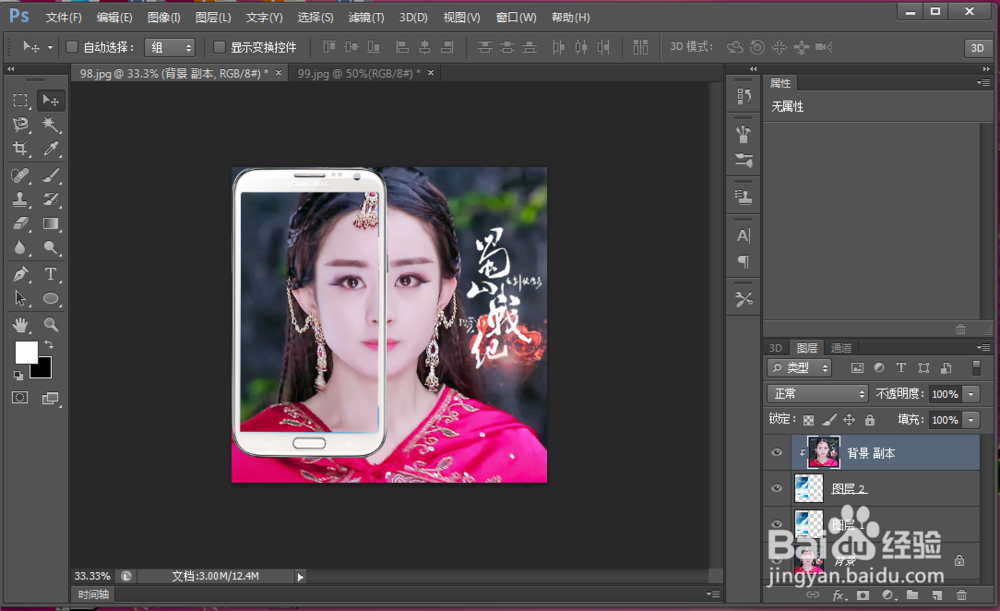Toggle lock all padlock icon
This screenshot has height=611, width=1000.
[870, 420]
